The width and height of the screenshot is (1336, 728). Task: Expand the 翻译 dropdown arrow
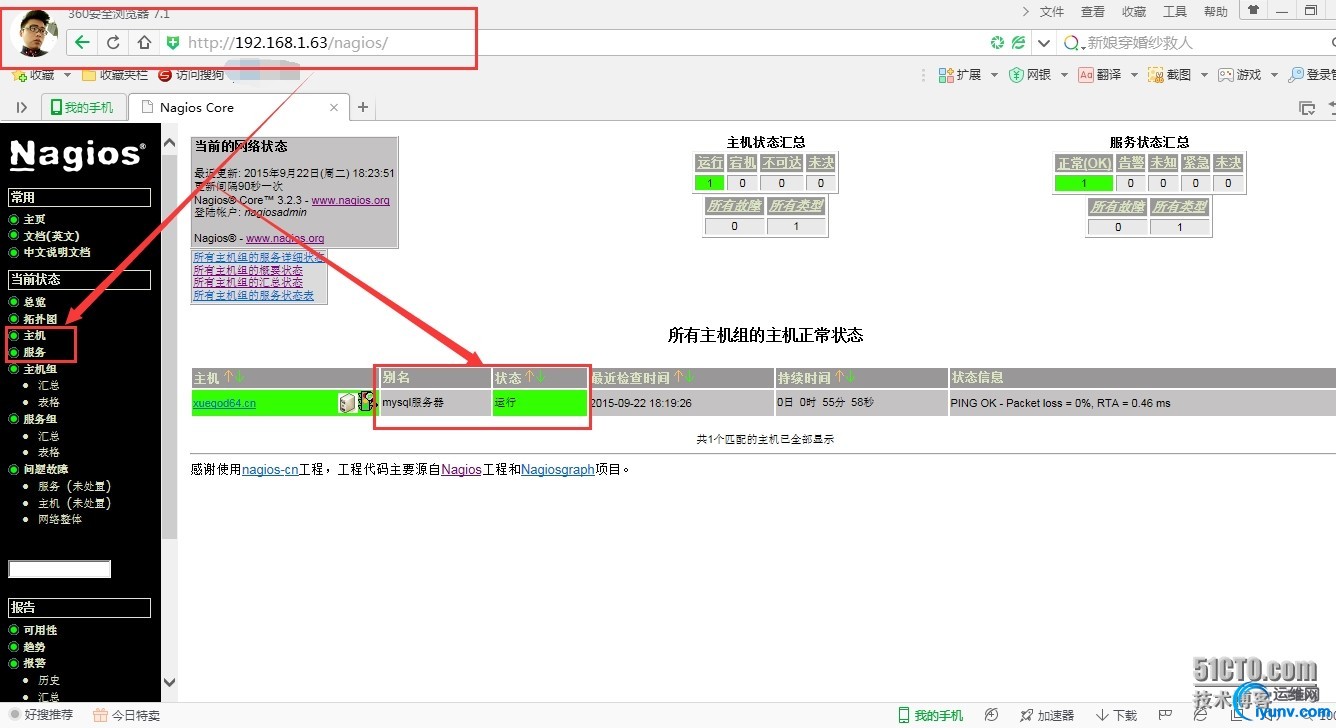point(1133,75)
